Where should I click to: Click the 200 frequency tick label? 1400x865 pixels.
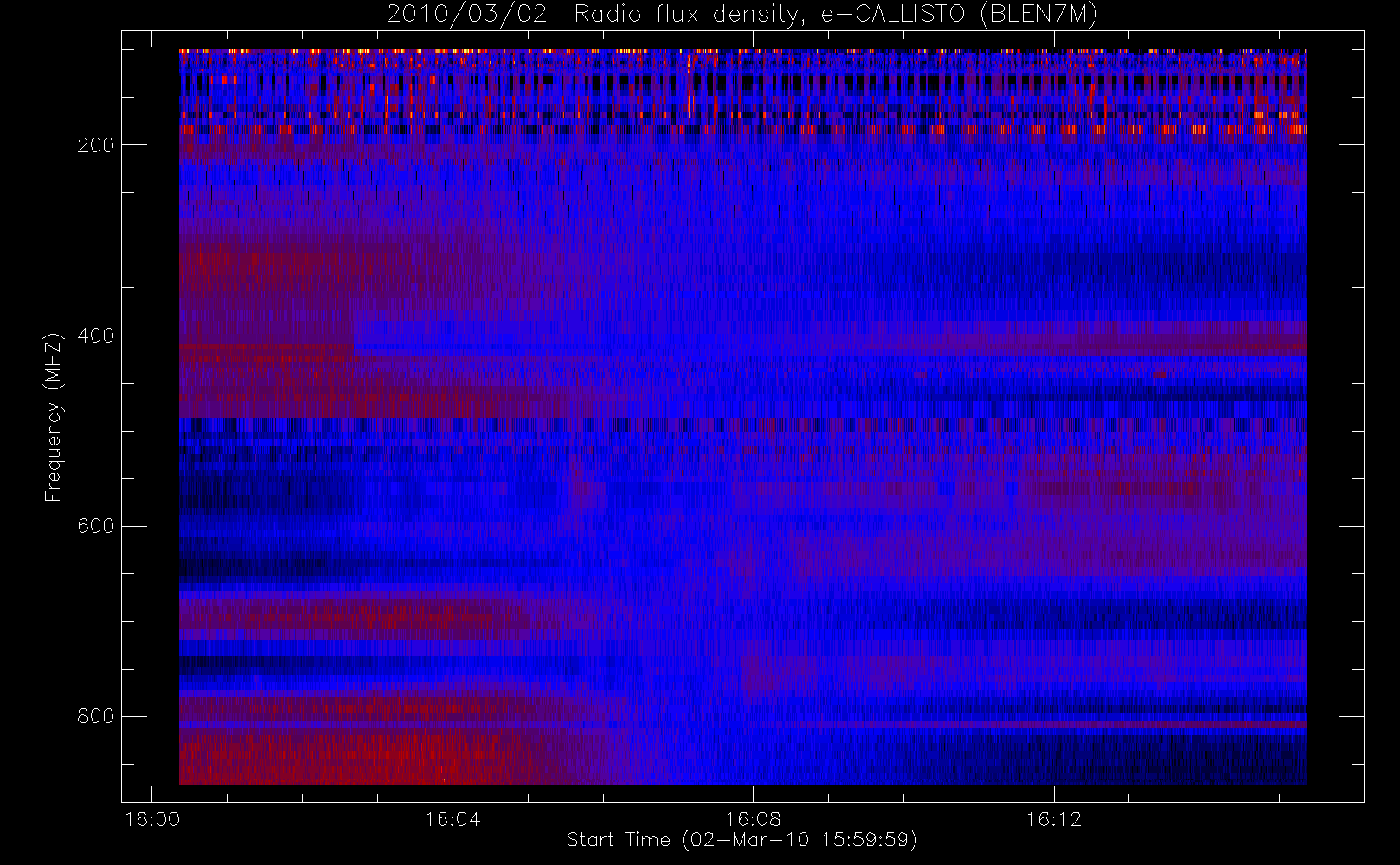point(95,145)
